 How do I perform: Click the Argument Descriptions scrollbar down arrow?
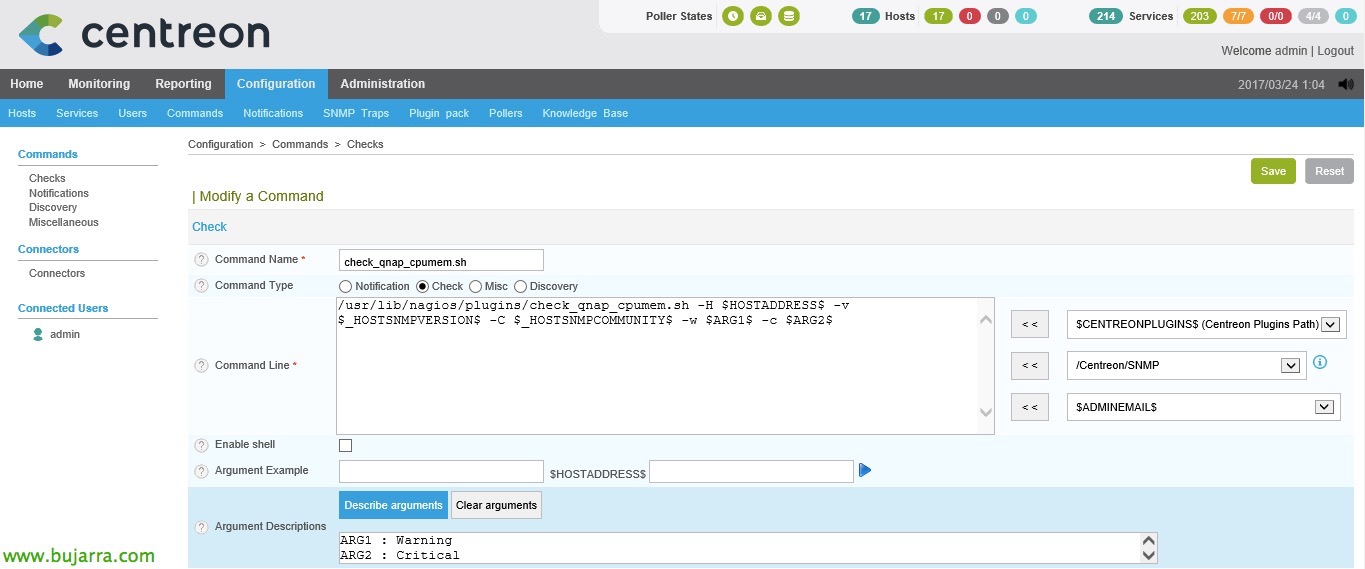(x=1149, y=555)
